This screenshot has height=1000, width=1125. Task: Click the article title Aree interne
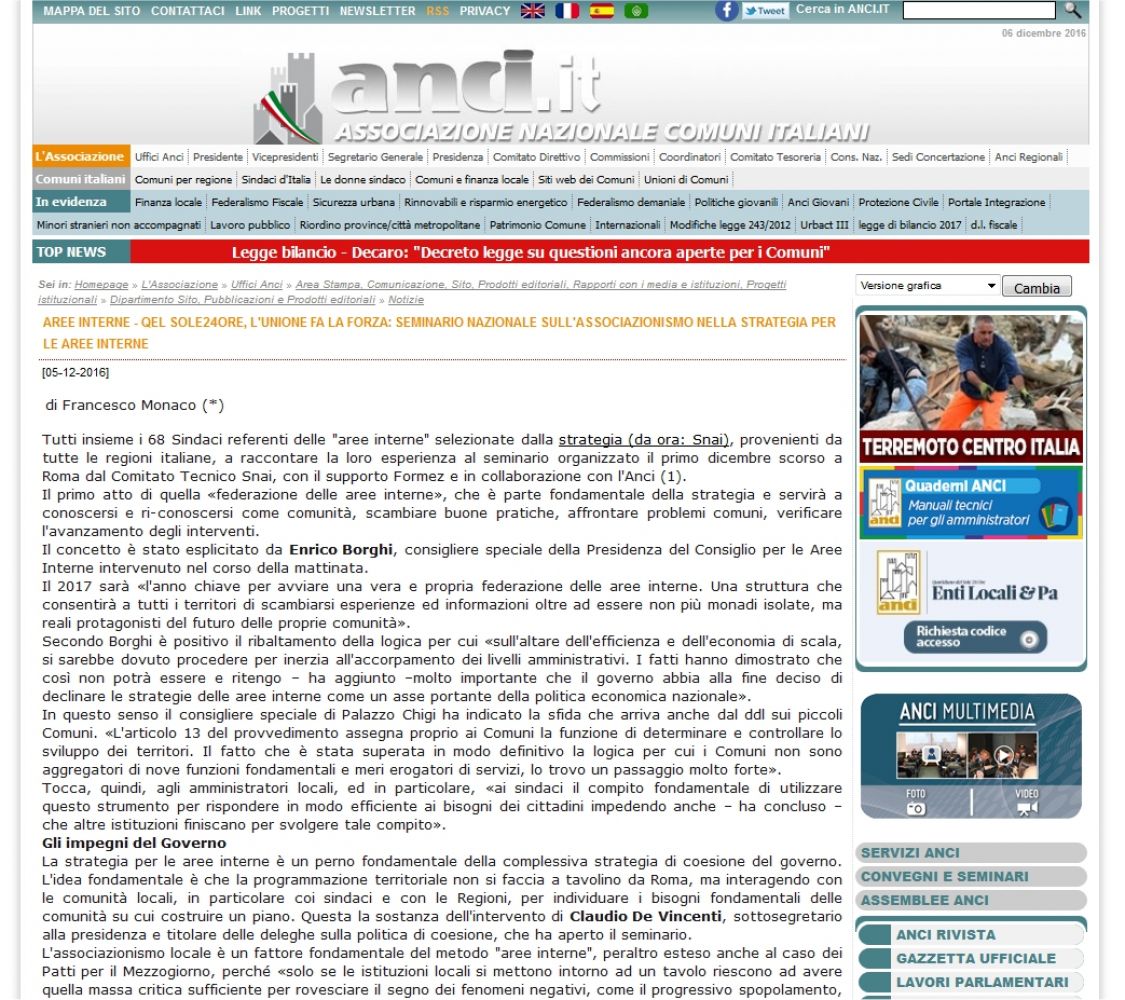[x=439, y=333]
